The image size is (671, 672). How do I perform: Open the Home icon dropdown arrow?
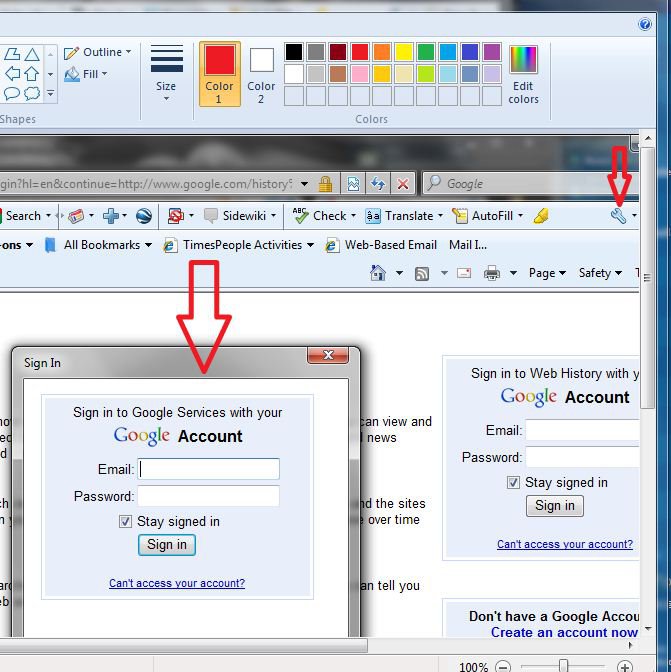399,273
